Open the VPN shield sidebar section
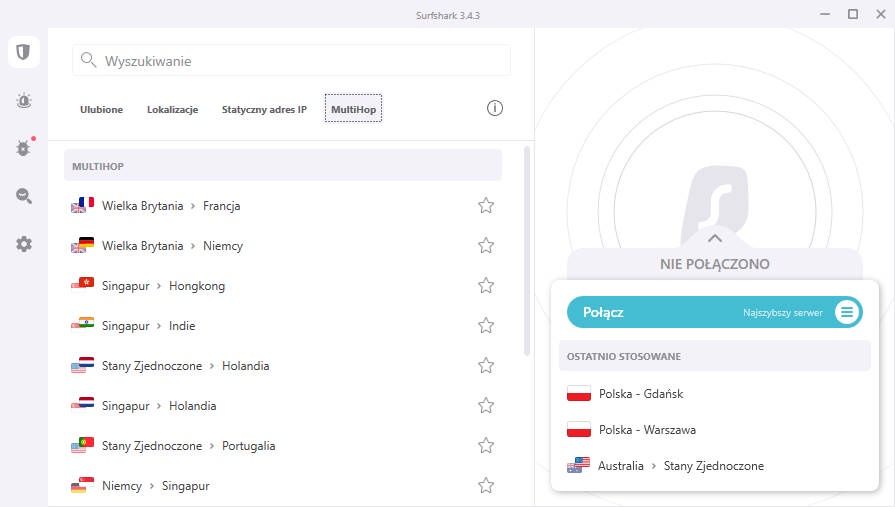The image size is (895, 507). click(23, 52)
